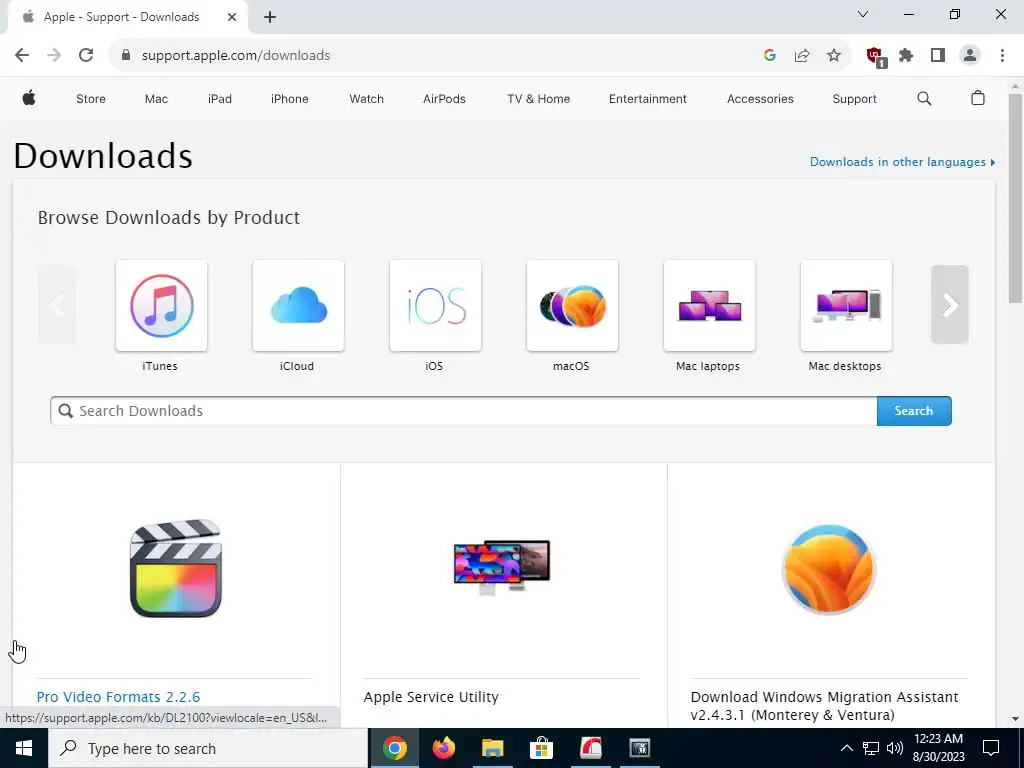
Task: Click the blue Search button
Action: (x=914, y=411)
